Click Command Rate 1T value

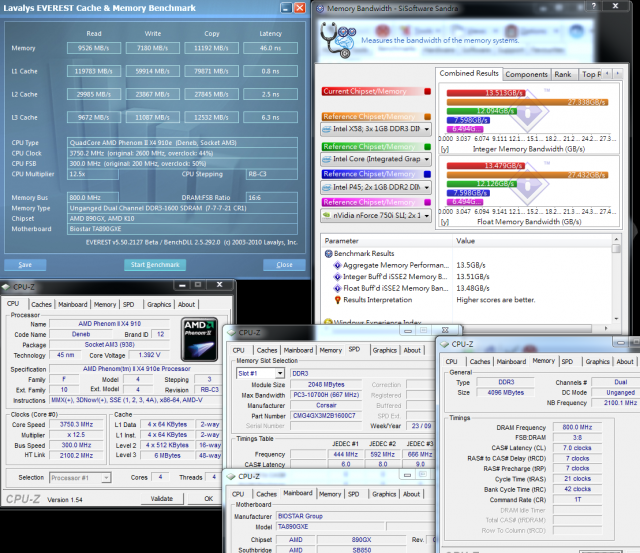coord(577,500)
